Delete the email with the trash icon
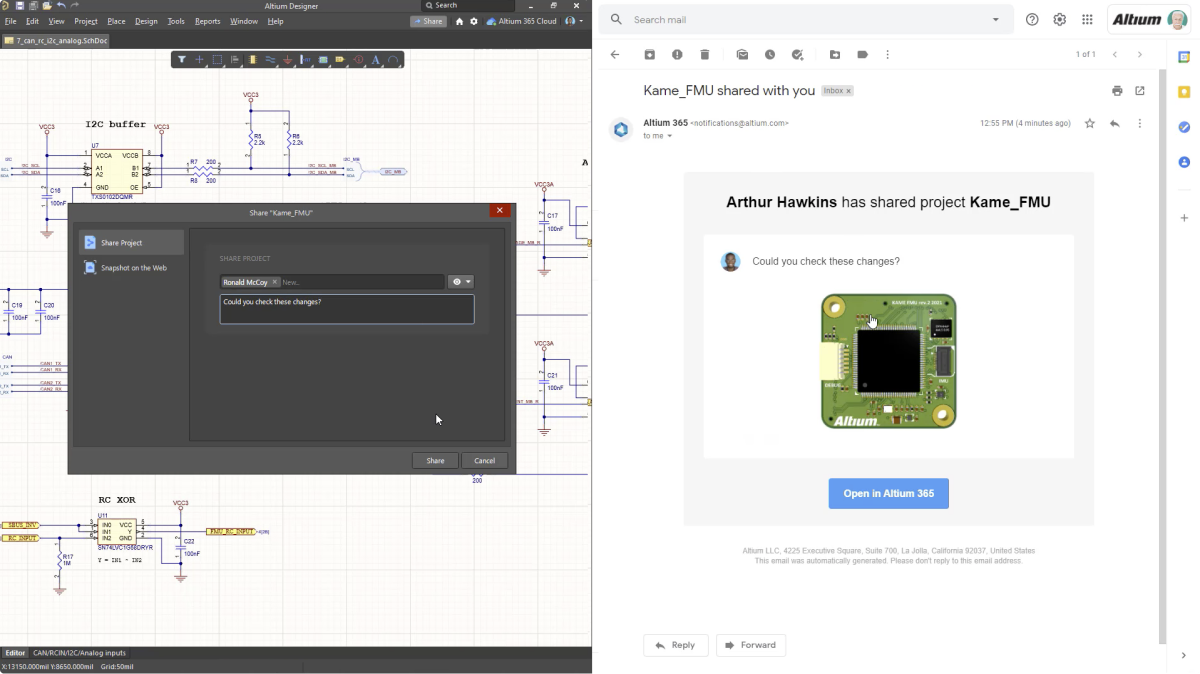The width and height of the screenshot is (1200, 674). 705,55
